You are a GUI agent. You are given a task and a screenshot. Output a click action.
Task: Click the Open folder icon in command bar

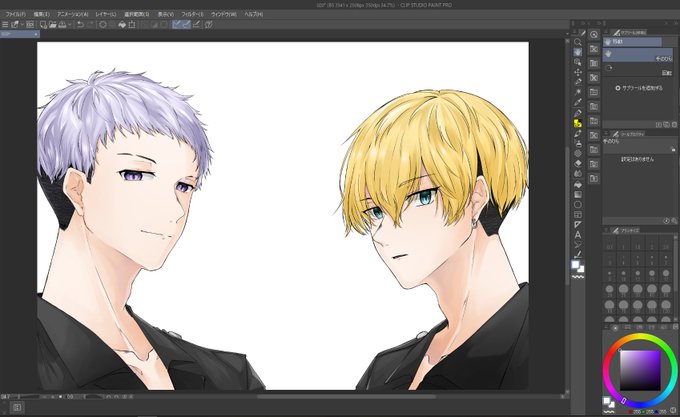(53, 25)
